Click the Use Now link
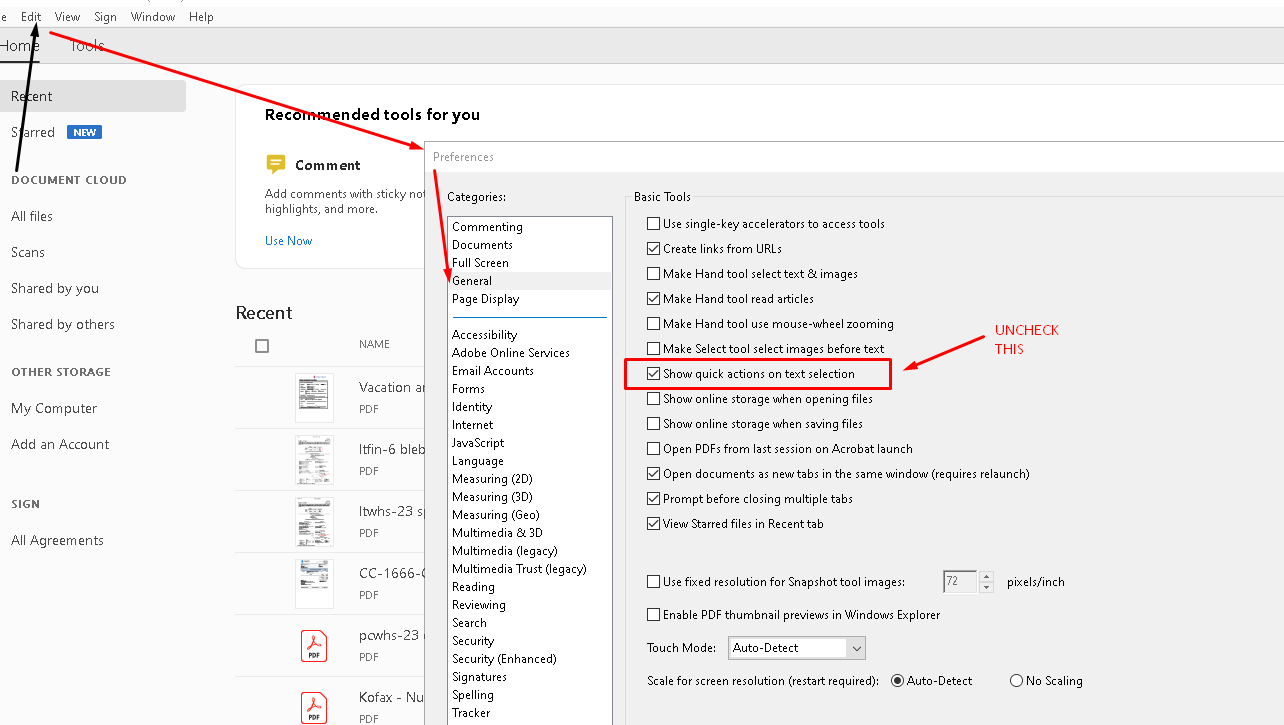This screenshot has height=725, width=1284. [x=288, y=241]
